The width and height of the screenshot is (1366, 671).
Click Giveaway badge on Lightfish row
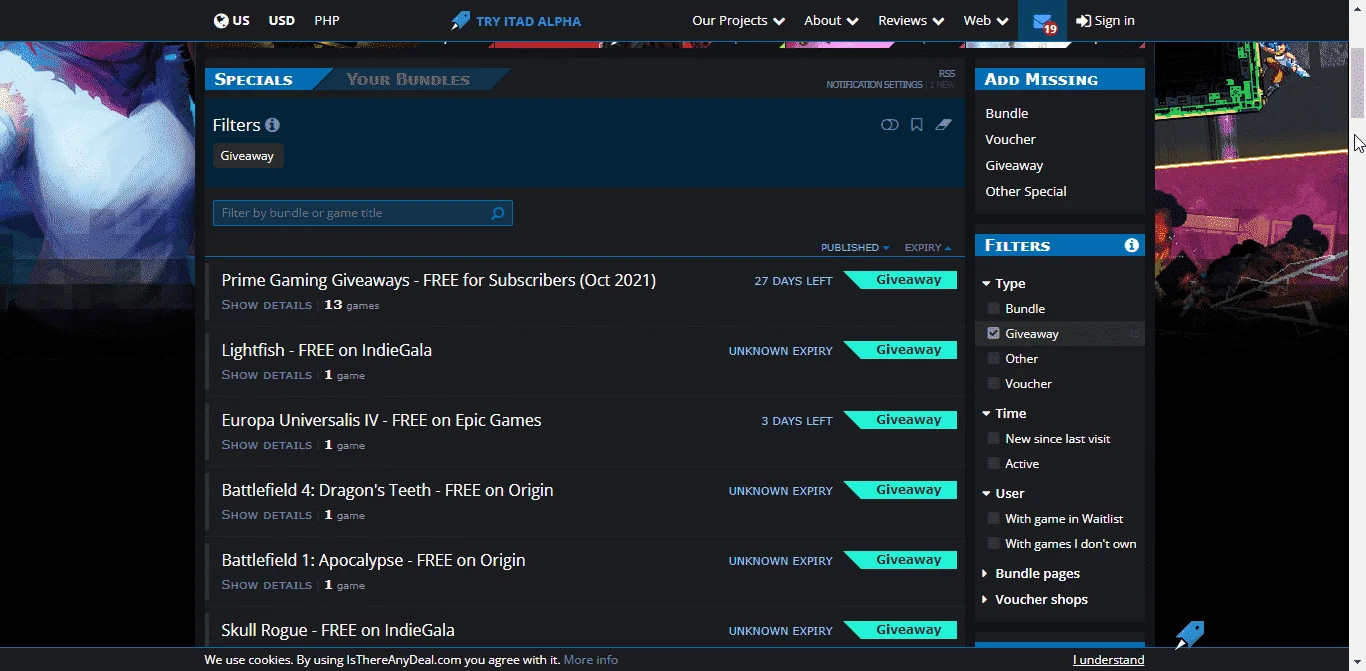pyautogui.click(x=901, y=350)
